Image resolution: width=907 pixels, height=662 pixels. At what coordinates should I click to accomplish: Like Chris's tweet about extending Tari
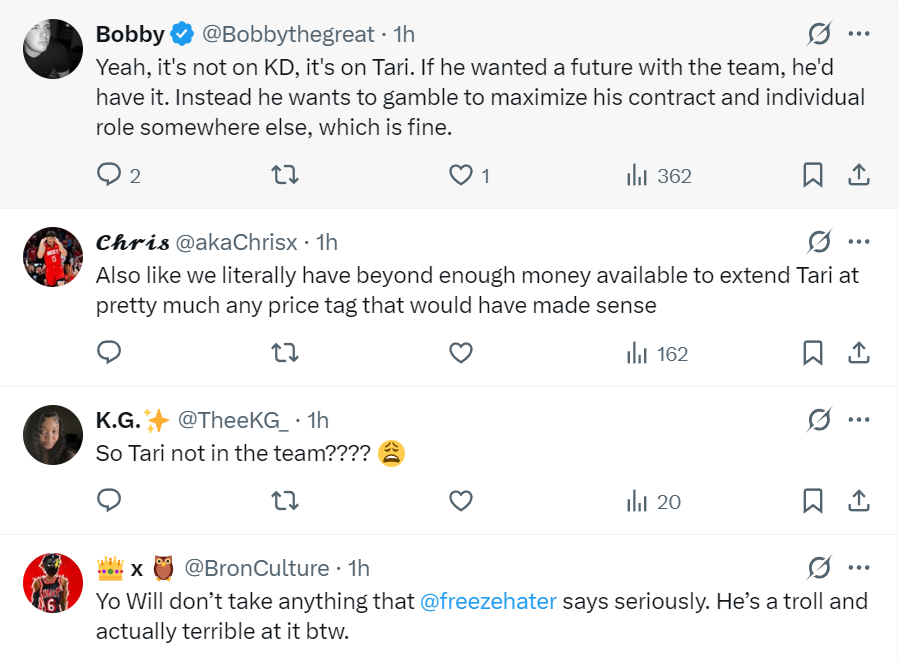pyautogui.click(x=460, y=353)
